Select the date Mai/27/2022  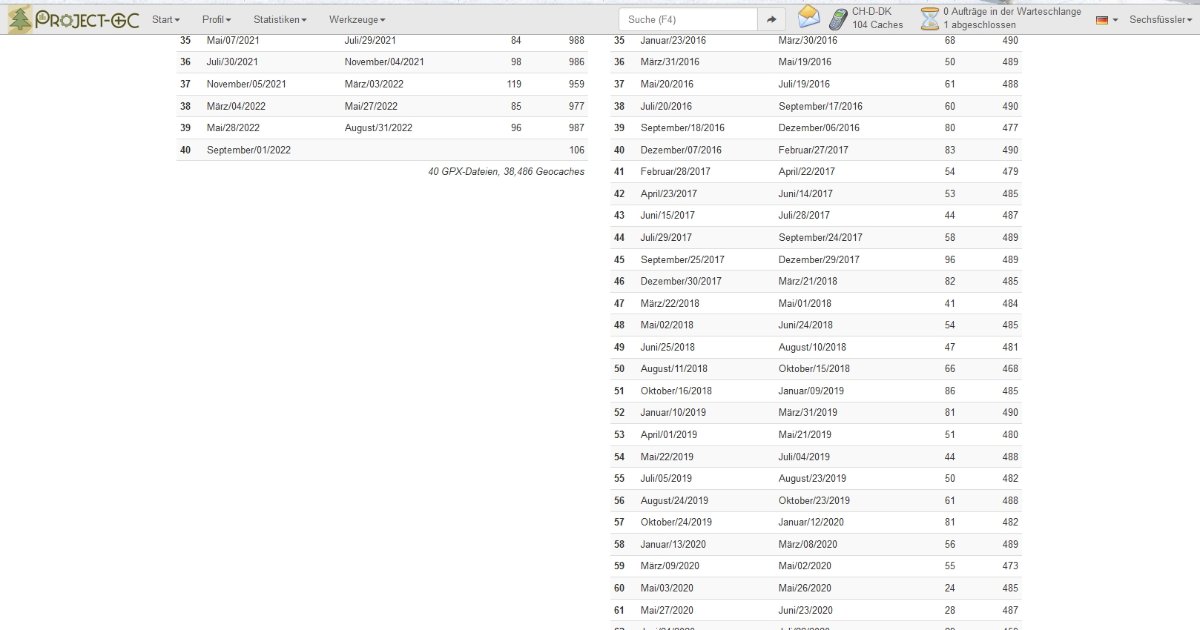(372, 106)
